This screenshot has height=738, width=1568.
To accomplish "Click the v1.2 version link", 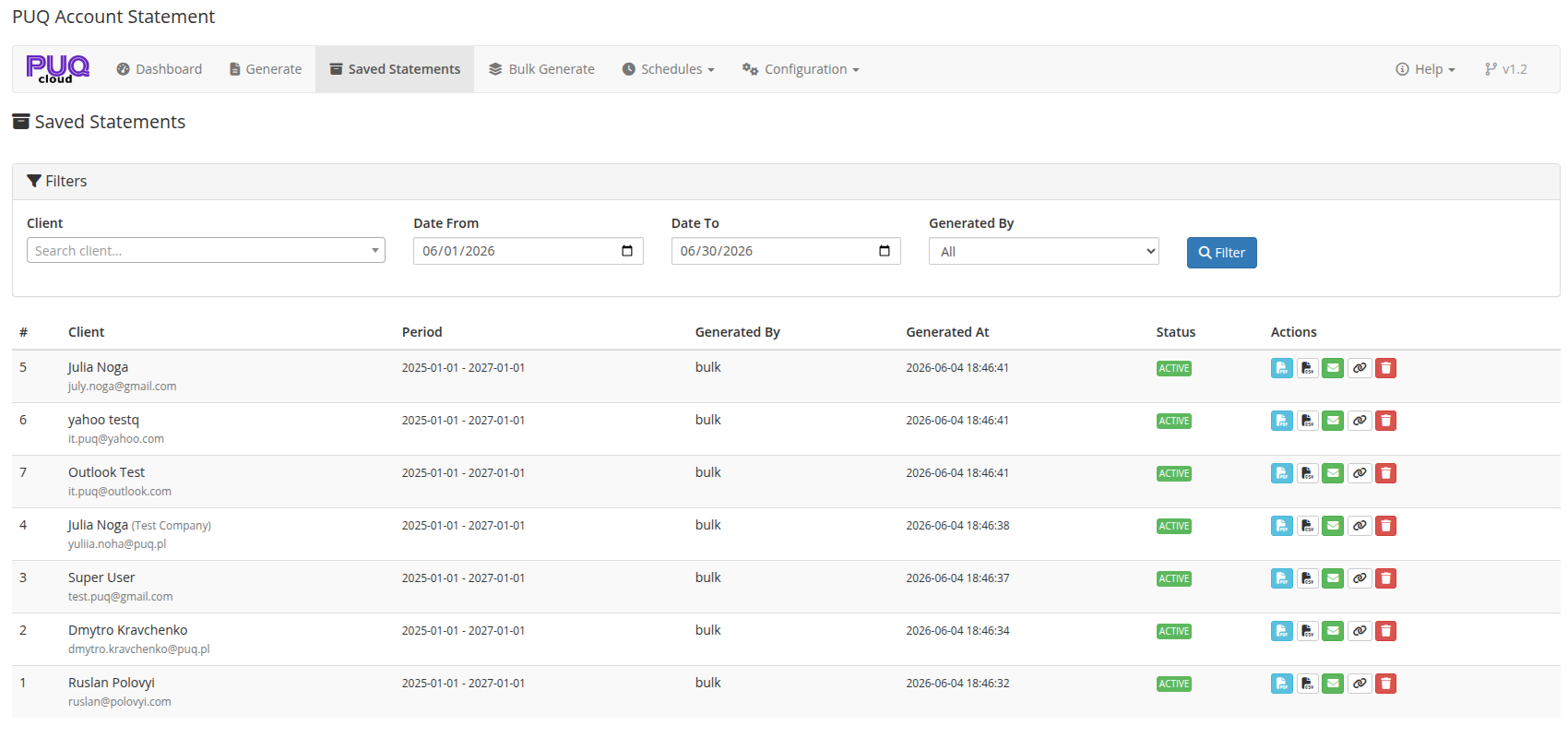I will pos(1505,69).
